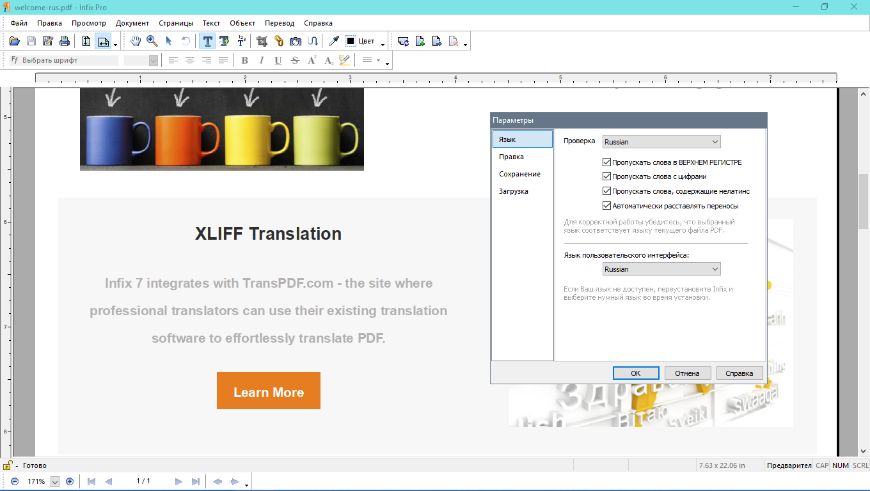This screenshot has height=491, width=870.
Task: Click the Underline U icon
Action: pyautogui.click(x=278, y=60)
